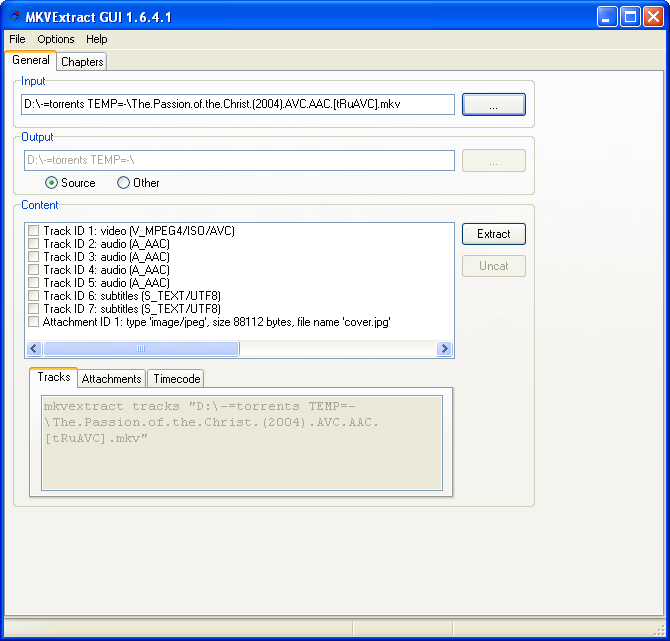This screenshot has height=641, width=670.
Task: Select the Other output radio button
Action: 124,183
